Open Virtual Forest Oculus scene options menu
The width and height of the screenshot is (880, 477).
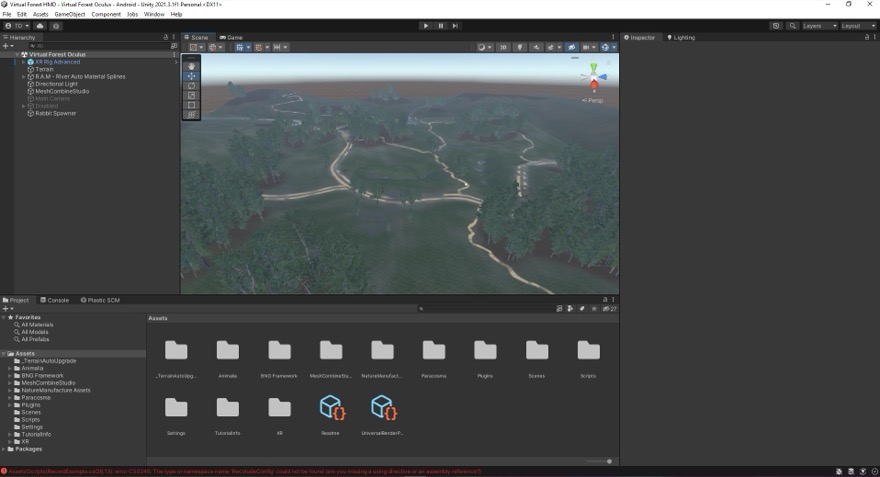174,54
